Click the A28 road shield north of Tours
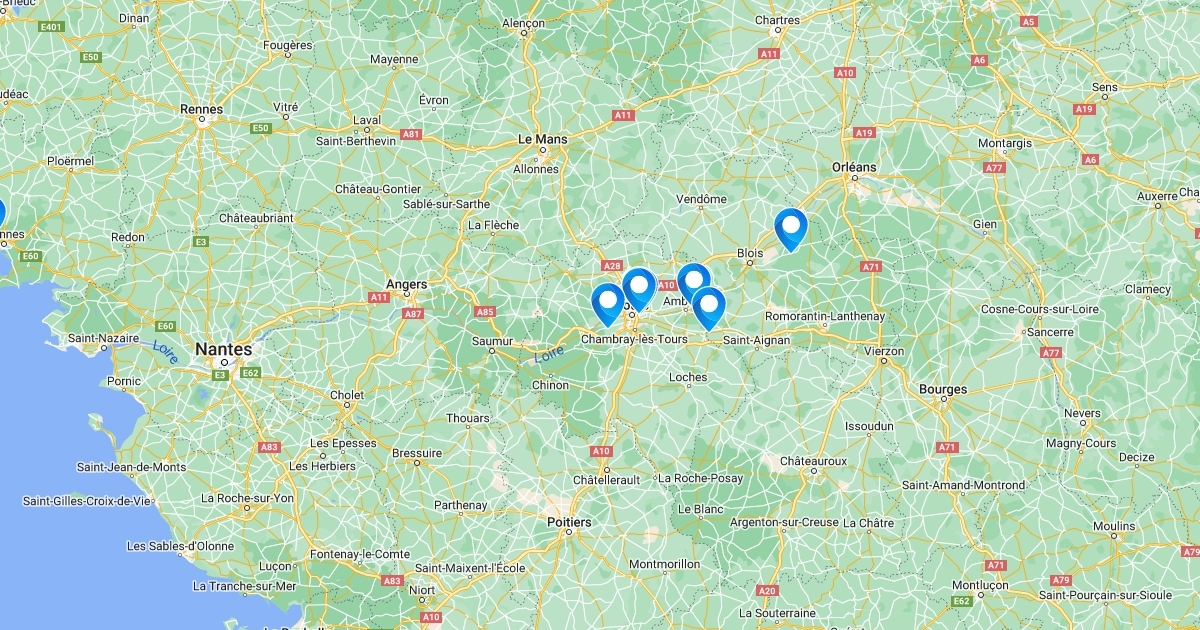Screen dimensions: 1200x630 pyautogui.click(x=612, y=266)
